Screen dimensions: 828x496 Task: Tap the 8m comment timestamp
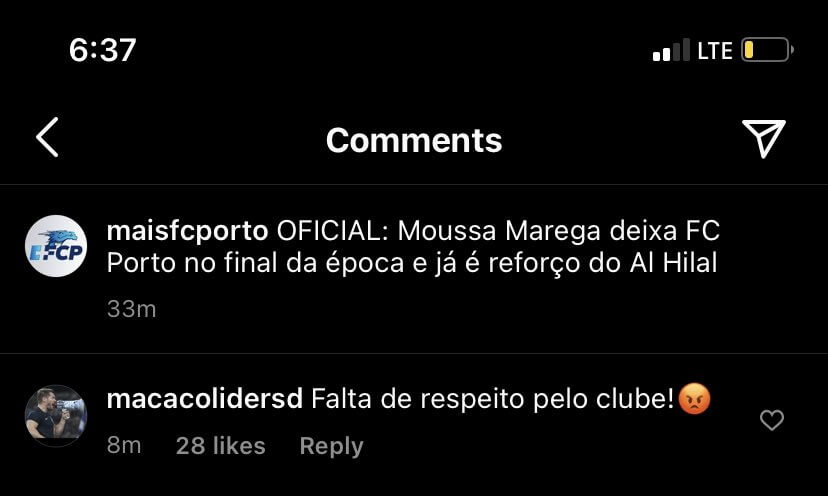point(124,445)
